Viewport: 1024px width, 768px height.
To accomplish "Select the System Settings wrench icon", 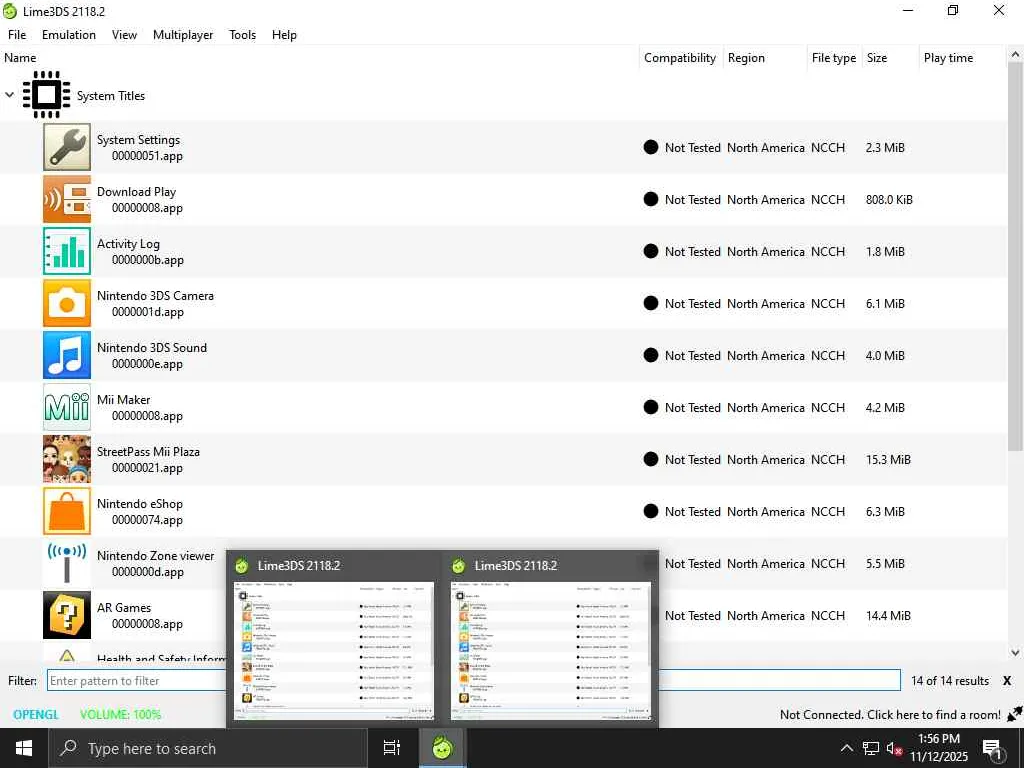I will click(x=67, y=147).
